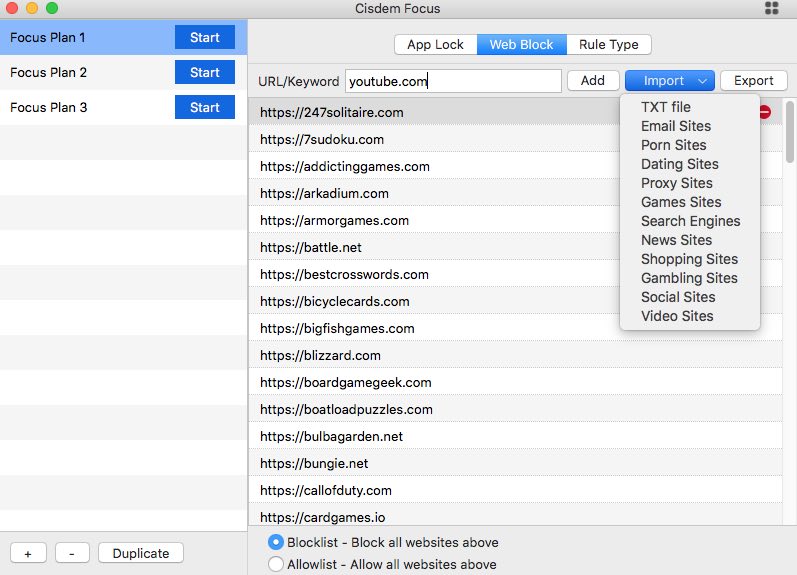This screenshot has width=797, height=575.
Task: Choose Video Sites from import menu
Action: coord(677,316)
